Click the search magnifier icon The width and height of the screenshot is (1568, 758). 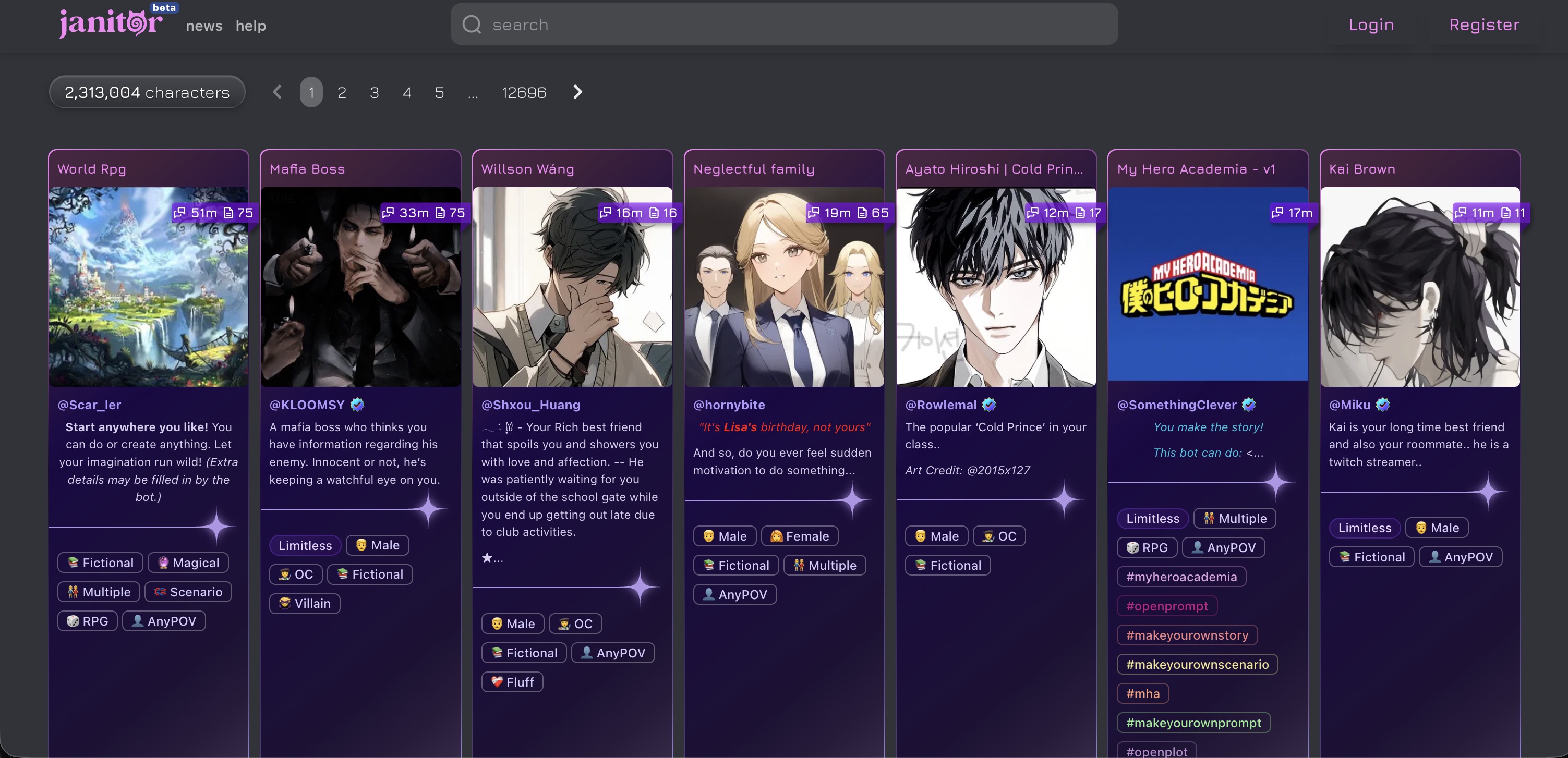(472, 25)
